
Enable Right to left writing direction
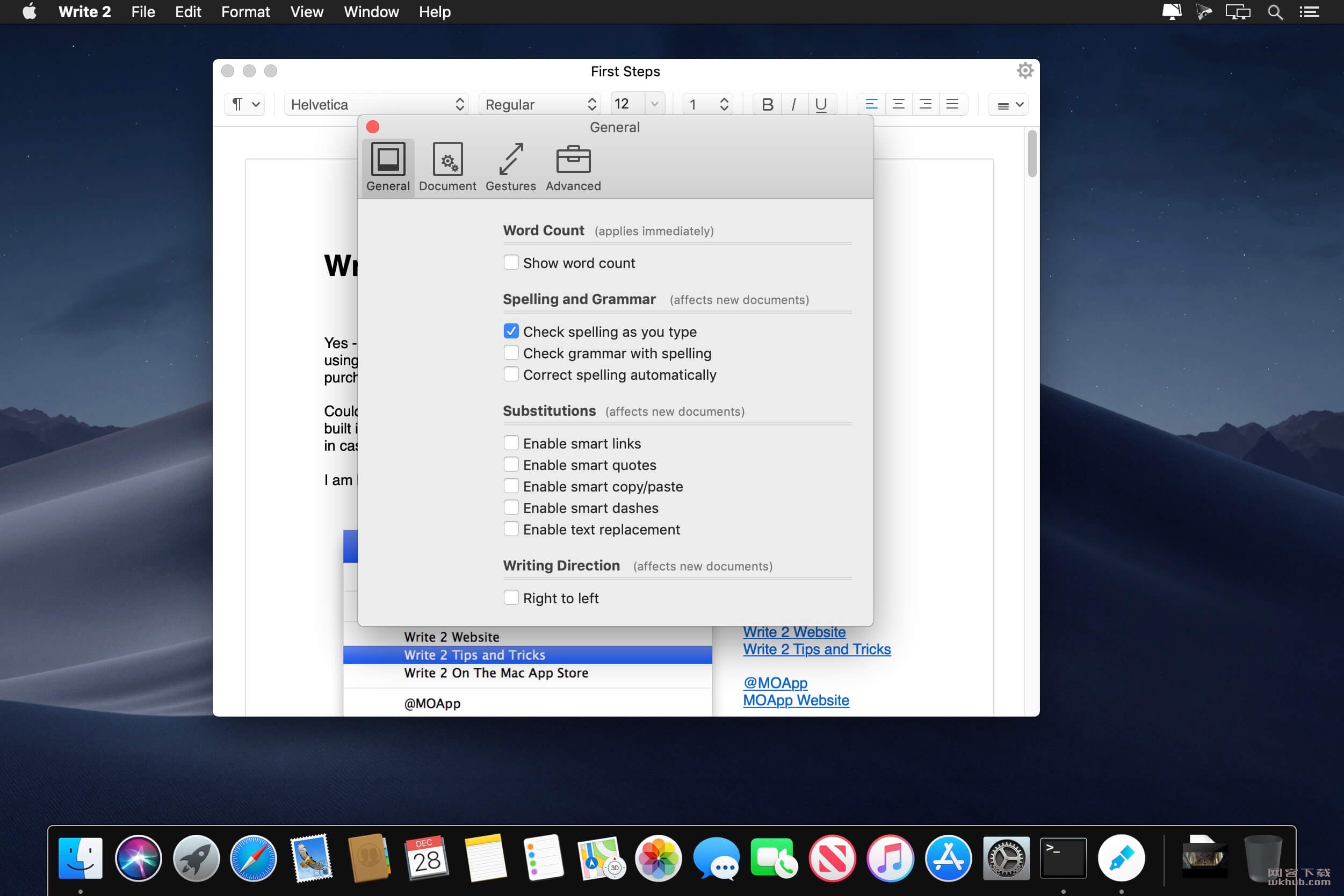coord(511,598)
